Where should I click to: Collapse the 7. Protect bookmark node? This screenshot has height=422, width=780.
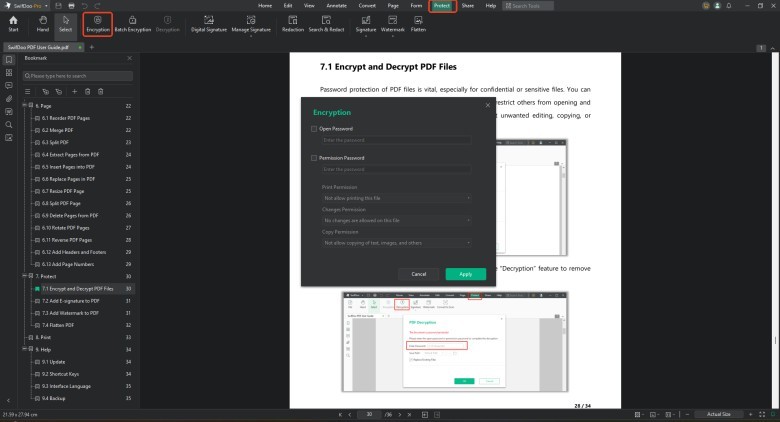(x=25, y=276)
